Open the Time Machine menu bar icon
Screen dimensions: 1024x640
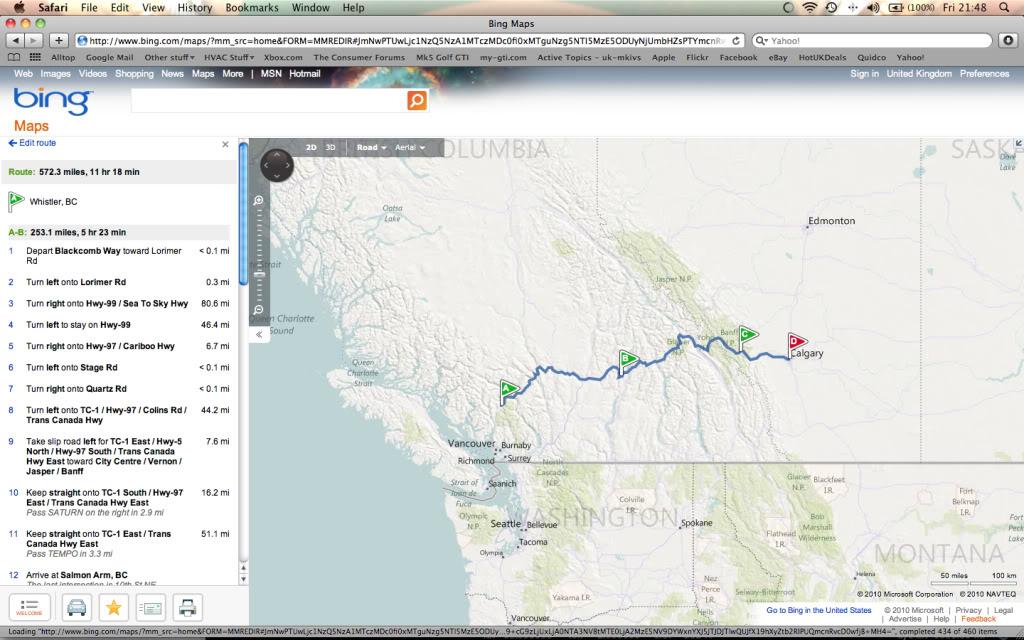pos(831,8)
